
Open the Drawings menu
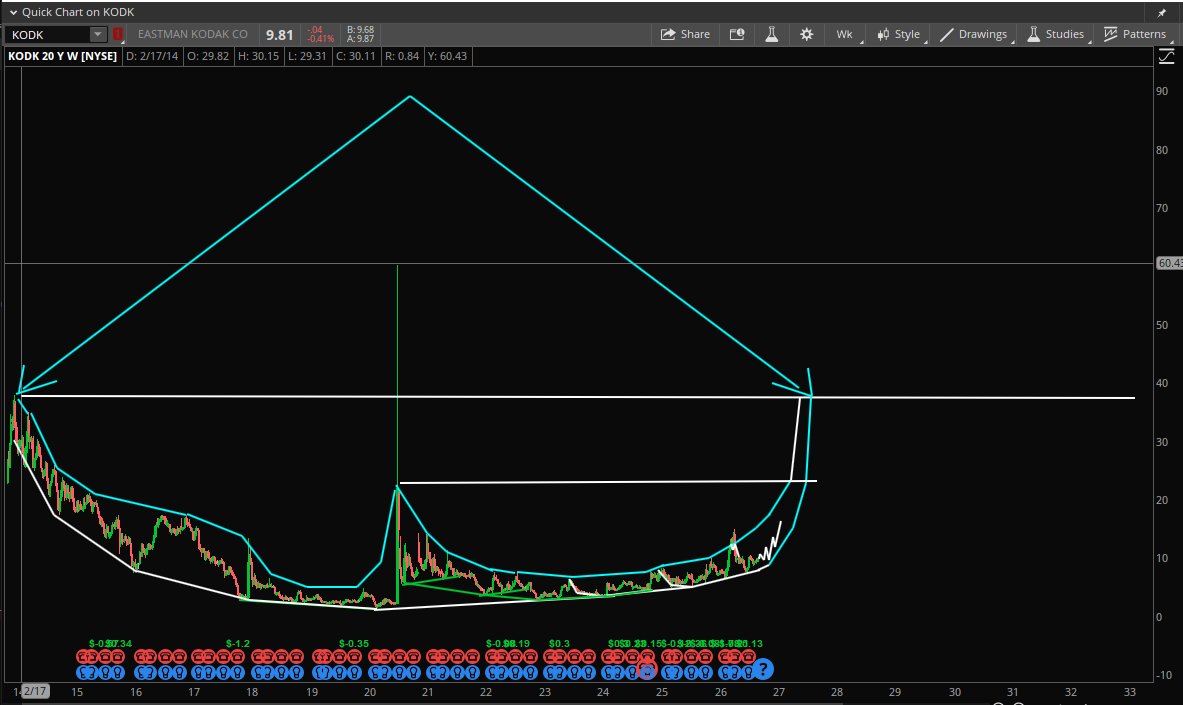click(973, 34)
